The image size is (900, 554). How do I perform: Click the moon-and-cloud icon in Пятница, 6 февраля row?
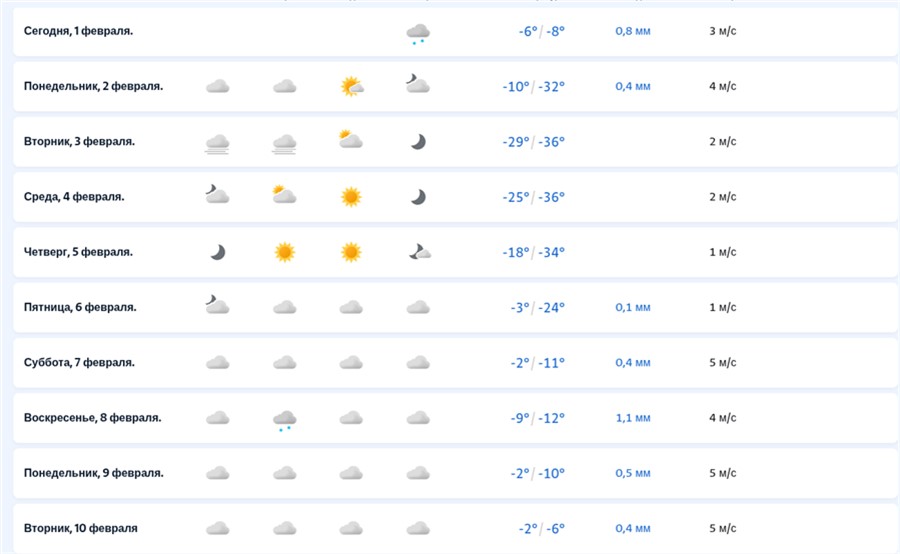coord(217,306)
